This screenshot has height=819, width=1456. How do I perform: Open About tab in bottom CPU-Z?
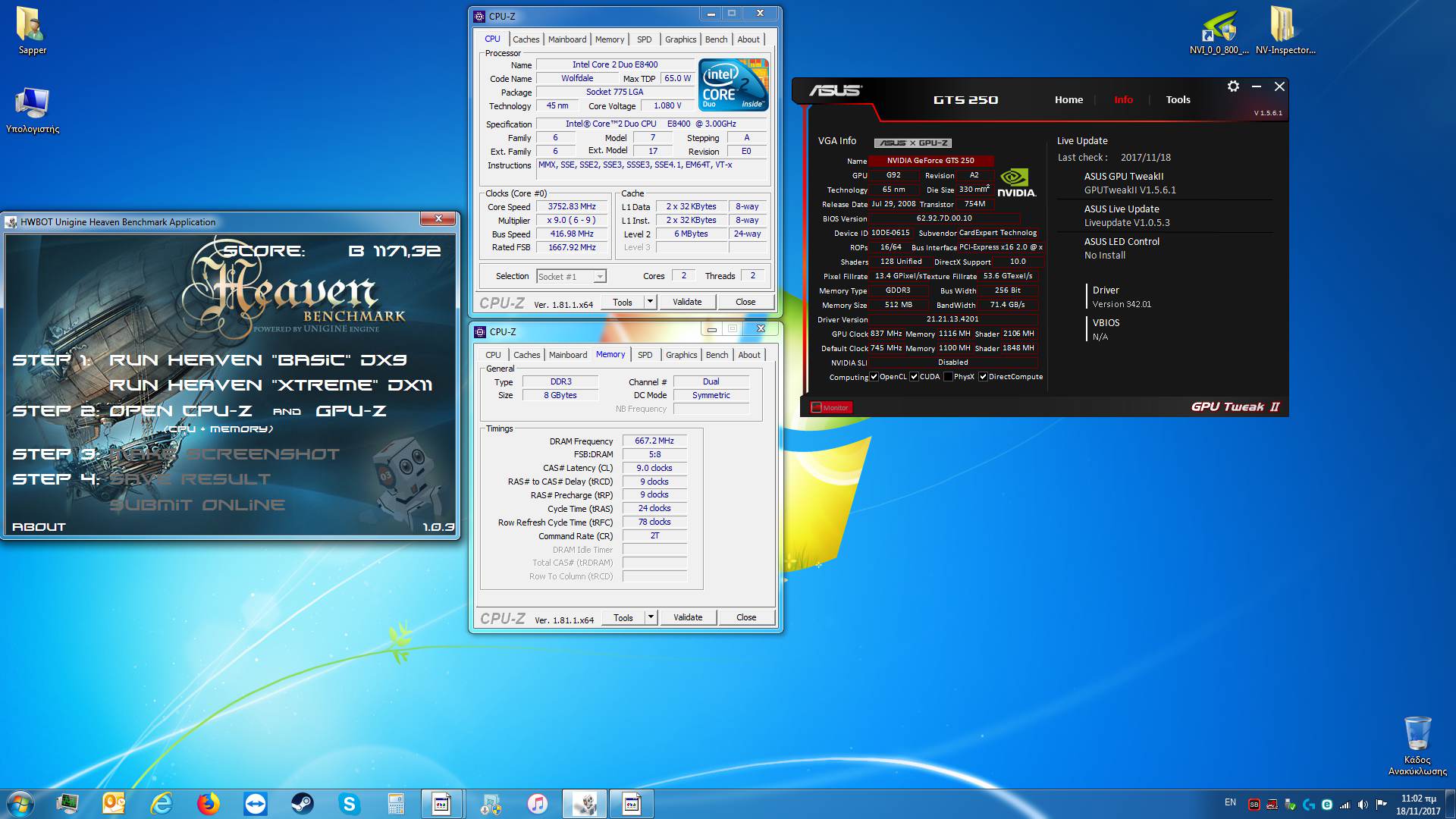pos(749,355)
